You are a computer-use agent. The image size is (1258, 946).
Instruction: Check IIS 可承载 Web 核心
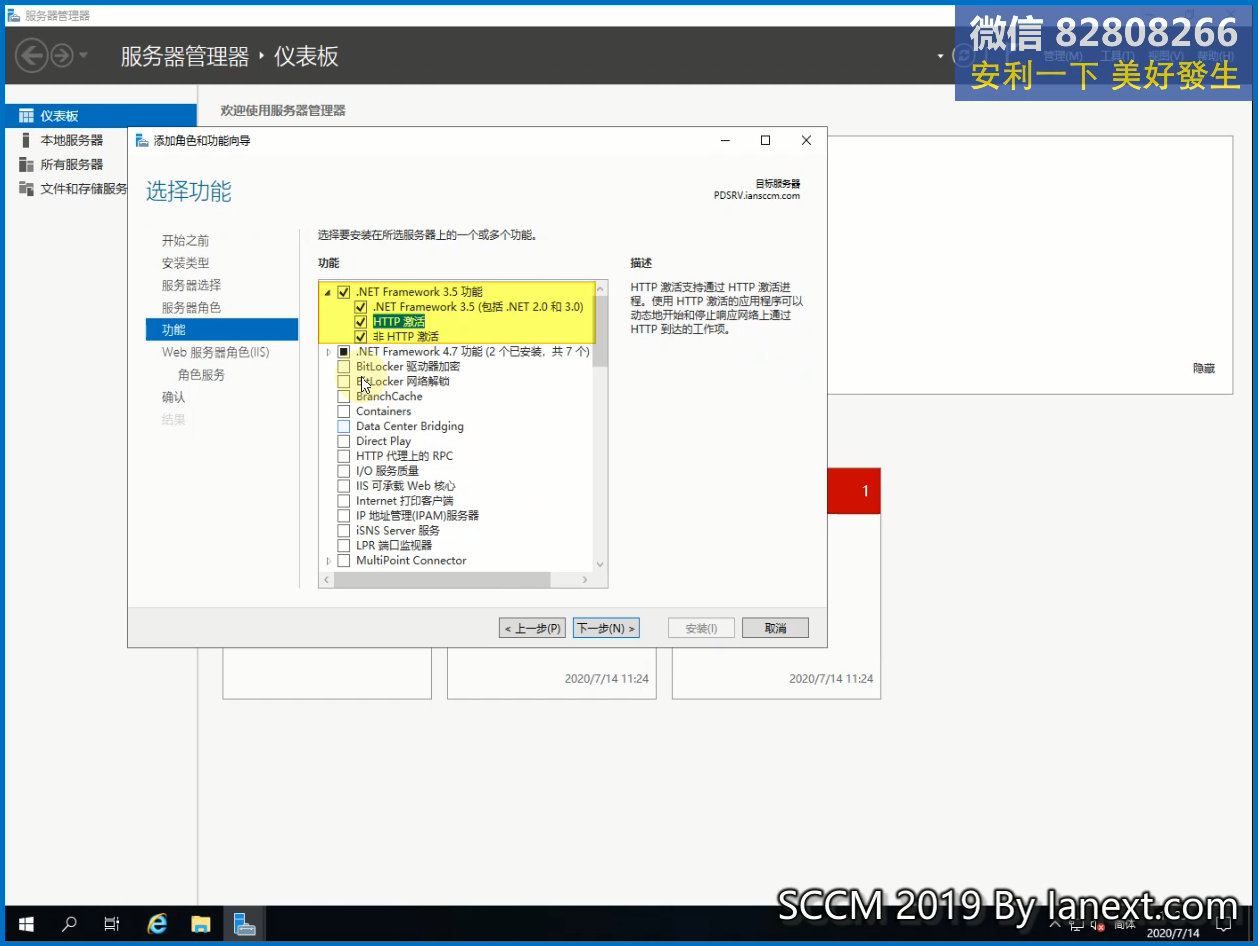[344, 486]
